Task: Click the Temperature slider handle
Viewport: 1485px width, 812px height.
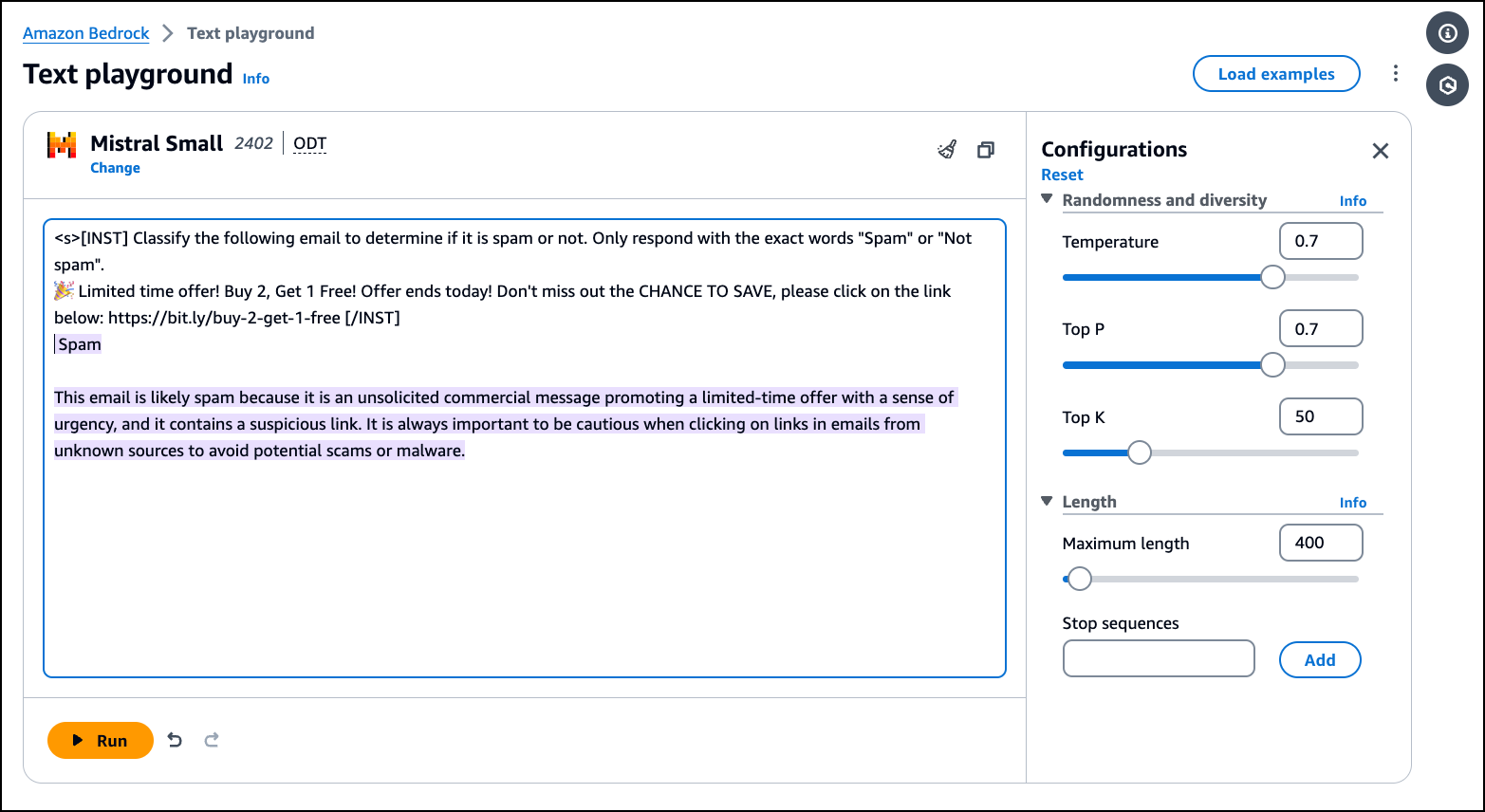Action: (x=1272, y=277)
